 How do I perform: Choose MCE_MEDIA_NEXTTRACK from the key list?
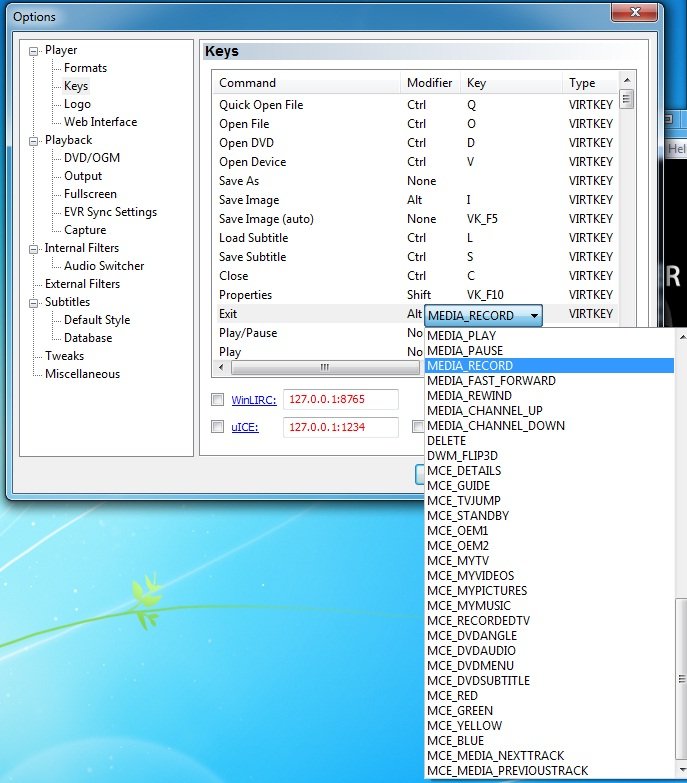tap(549, 755)
